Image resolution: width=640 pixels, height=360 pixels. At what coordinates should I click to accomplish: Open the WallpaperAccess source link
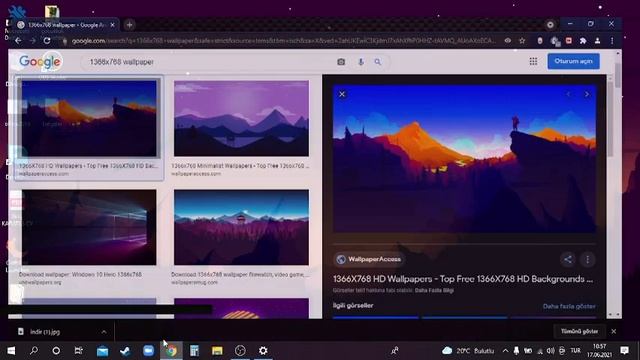[x=369, y=259]
